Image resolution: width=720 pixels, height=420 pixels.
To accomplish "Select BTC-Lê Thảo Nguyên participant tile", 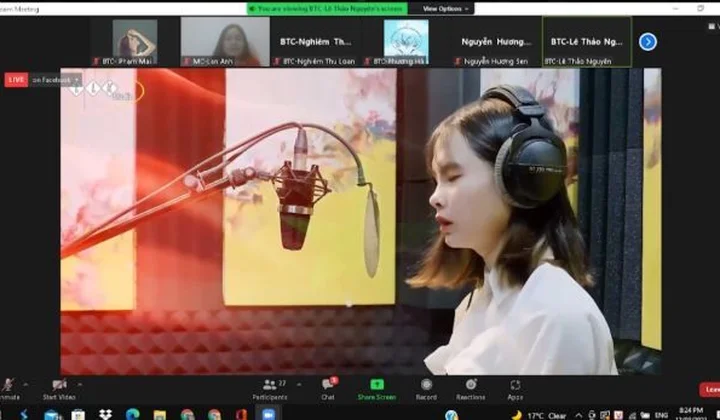I will point(587,42).
